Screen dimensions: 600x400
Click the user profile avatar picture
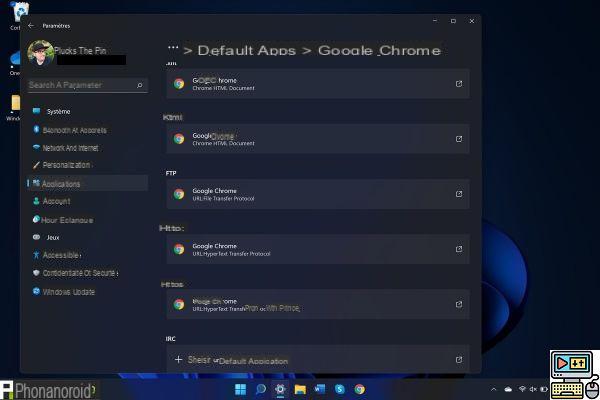41,53
